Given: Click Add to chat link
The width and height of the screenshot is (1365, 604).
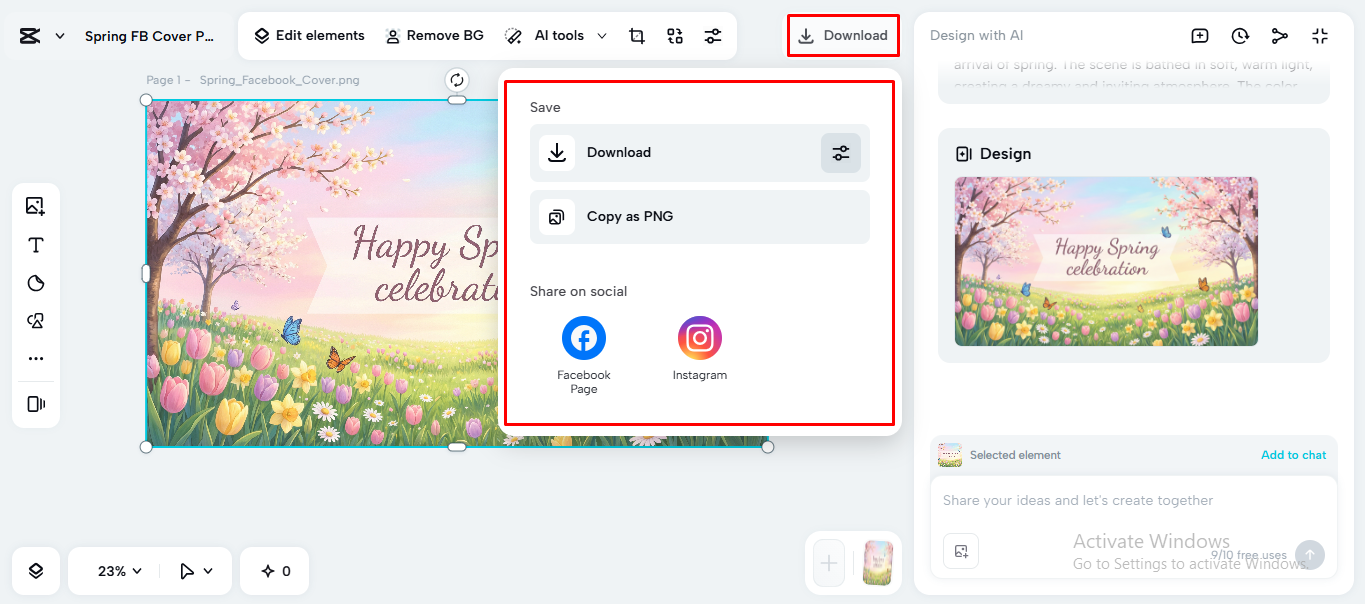Looking at the screenshot, I should point(1293,455).
